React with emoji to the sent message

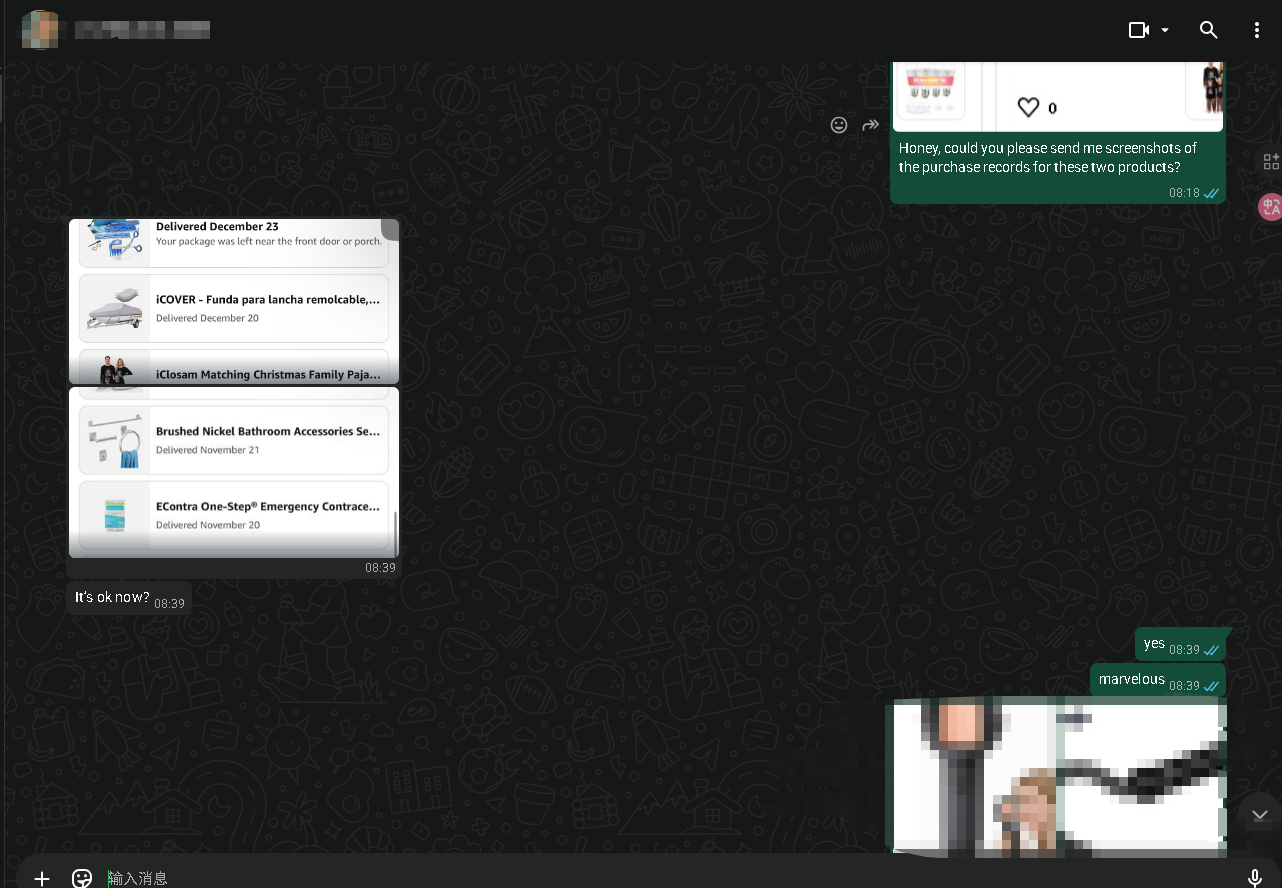pos(839,125)
